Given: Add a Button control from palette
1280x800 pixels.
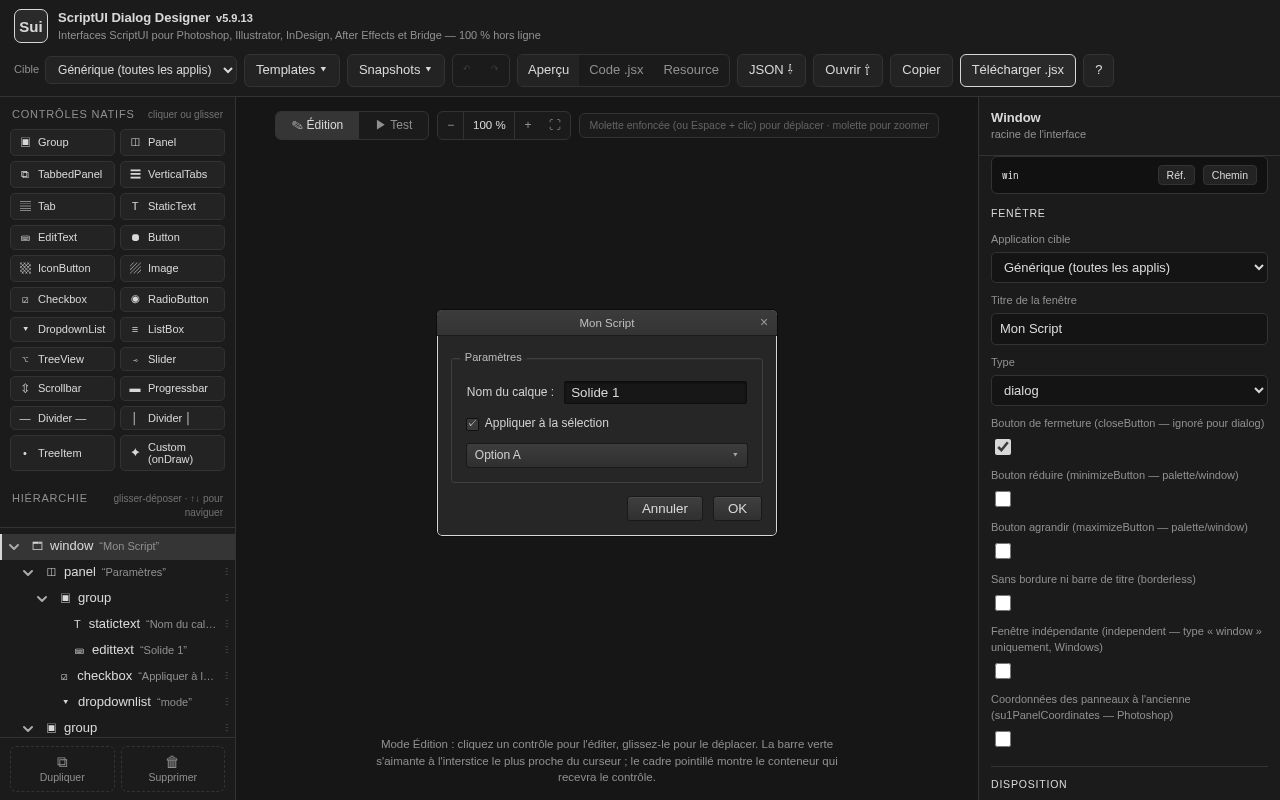Looking at the screenshot, I should coord(172,237).
